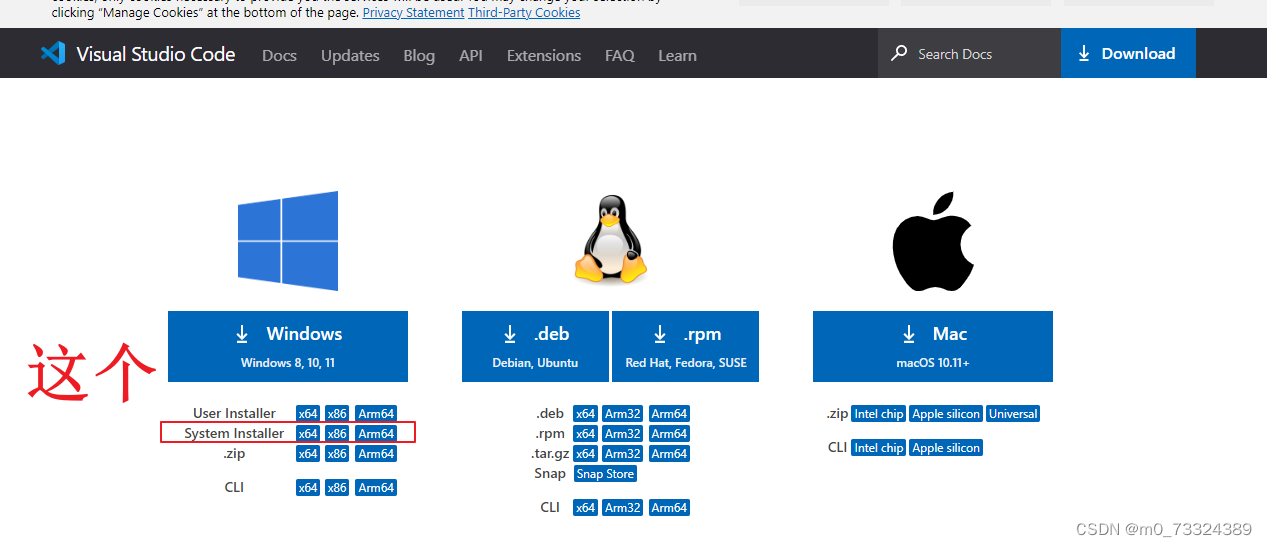Select System Installer x86 download
The image size is (1267, 547).
pos(337,434)
